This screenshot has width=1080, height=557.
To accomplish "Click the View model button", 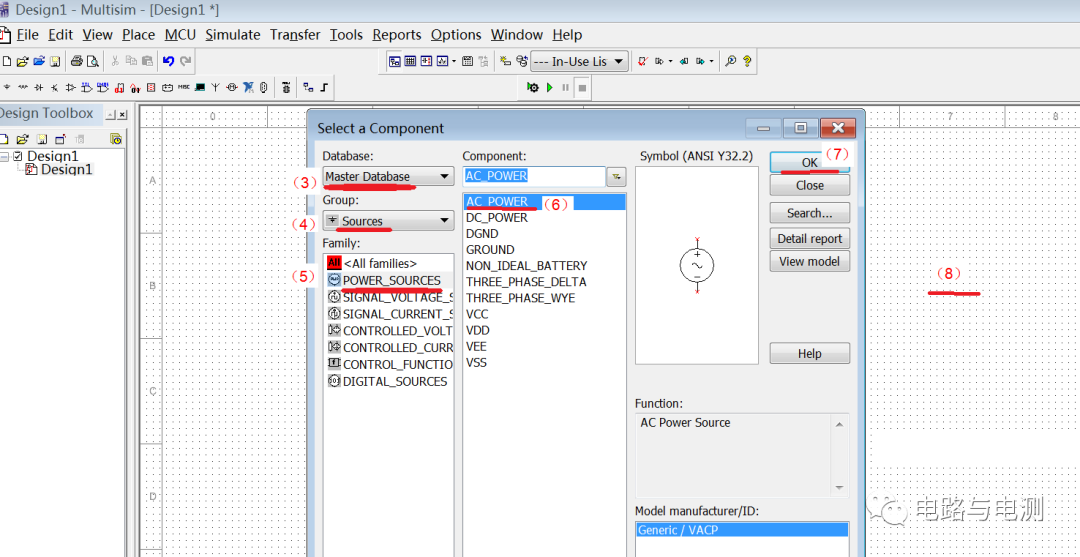I will (809, 262).
